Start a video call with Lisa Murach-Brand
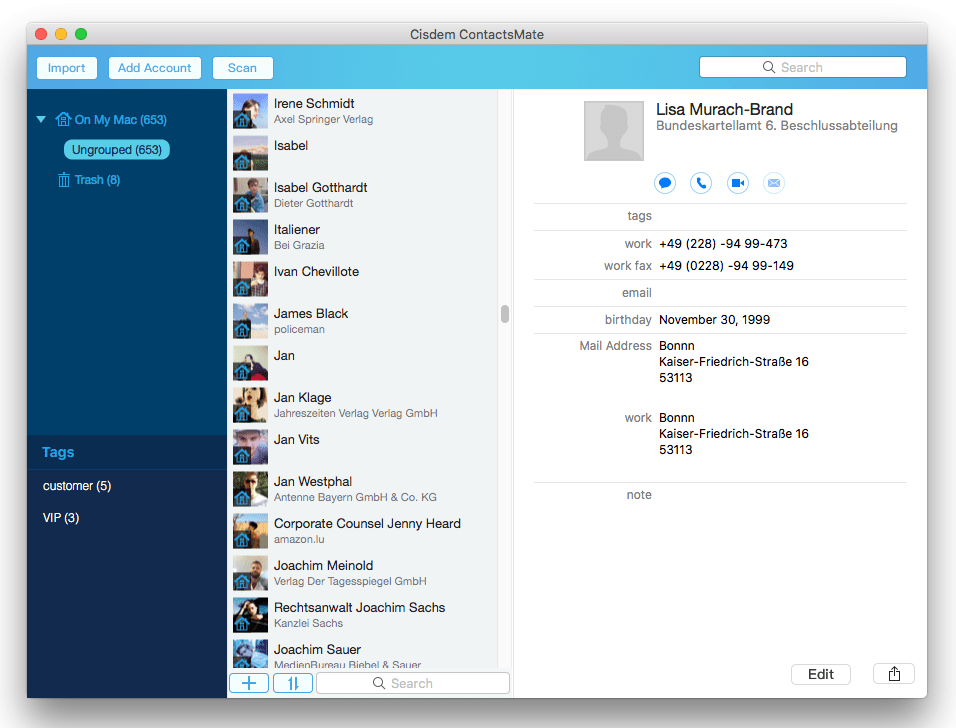Image resolution: width=956 pixels, height=728 pixels. click(737, 183)
